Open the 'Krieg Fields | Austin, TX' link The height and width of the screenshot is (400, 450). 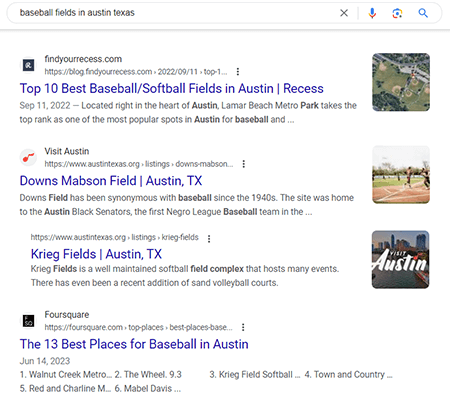pos(96,254)
